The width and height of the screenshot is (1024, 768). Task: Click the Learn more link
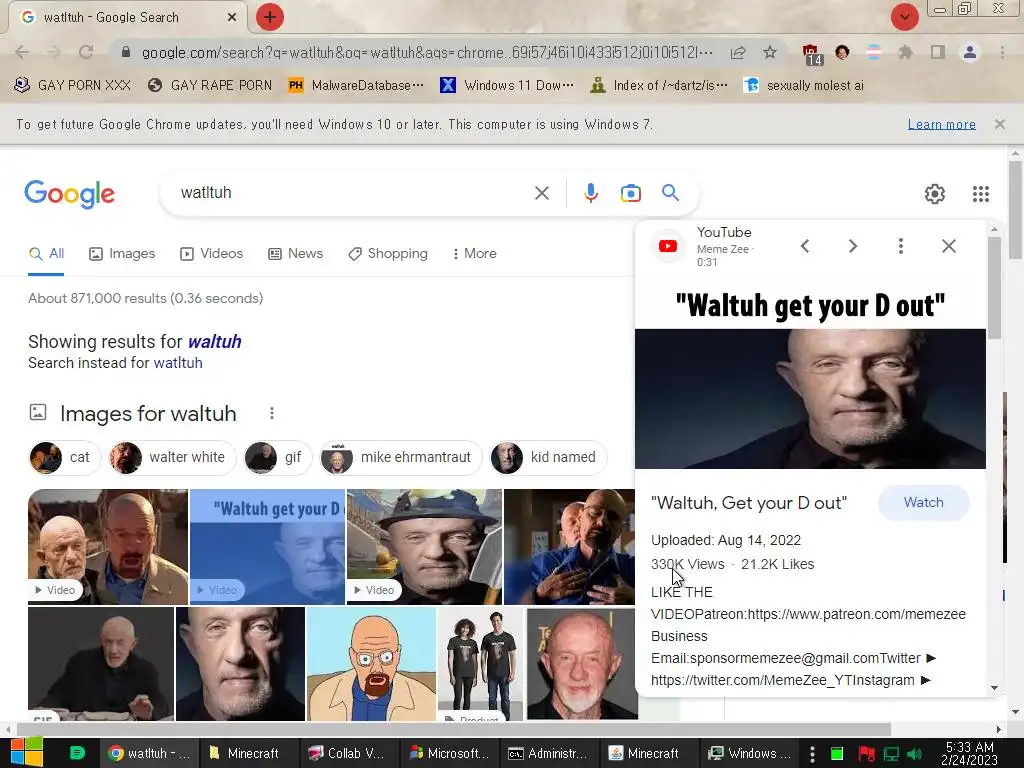(x=941, y=124)
